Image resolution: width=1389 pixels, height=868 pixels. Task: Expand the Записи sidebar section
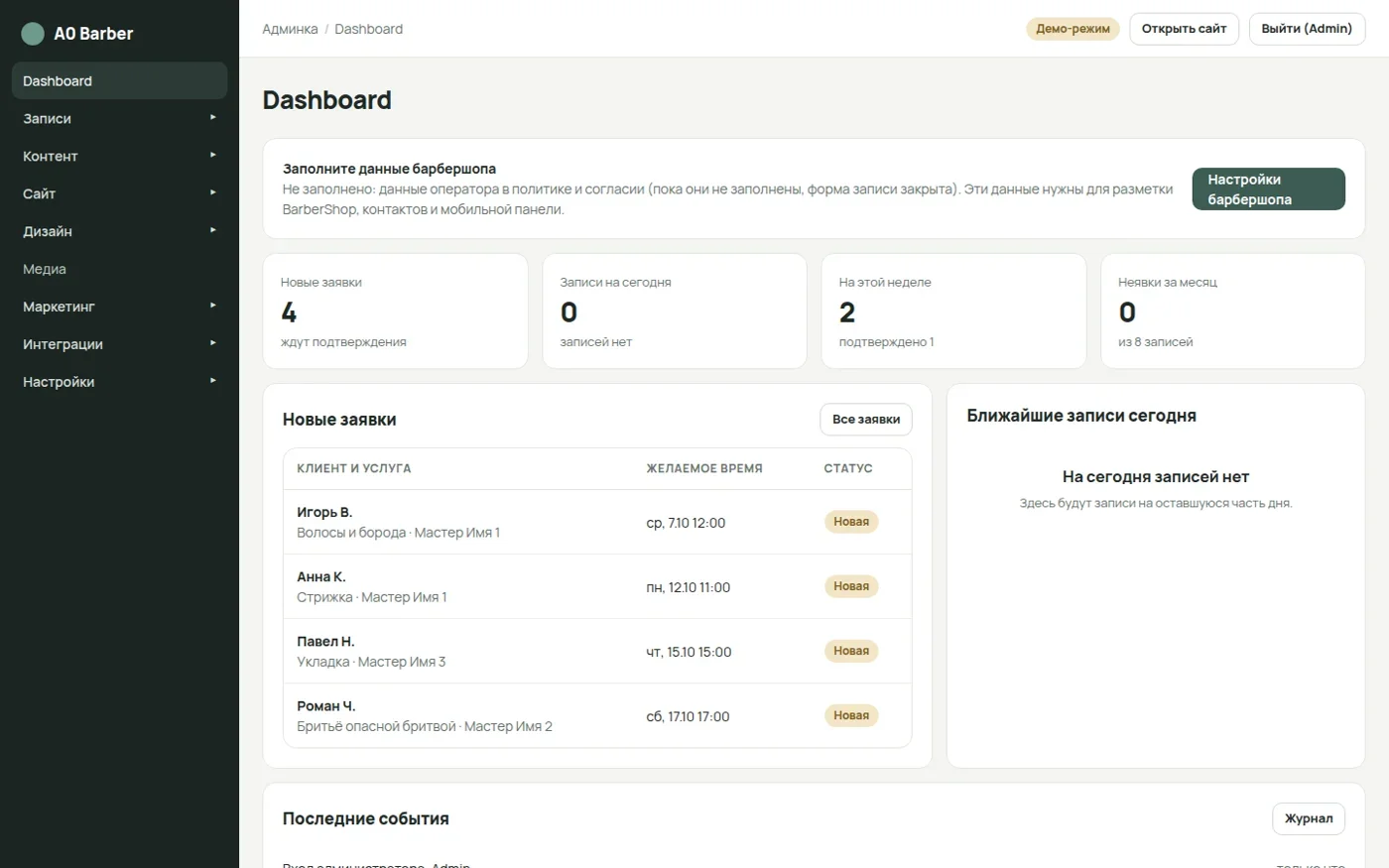coord(119,119)
